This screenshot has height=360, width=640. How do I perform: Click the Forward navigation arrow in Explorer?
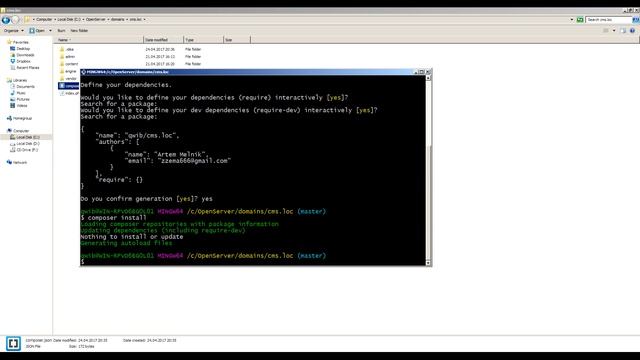tap(15, 20)
